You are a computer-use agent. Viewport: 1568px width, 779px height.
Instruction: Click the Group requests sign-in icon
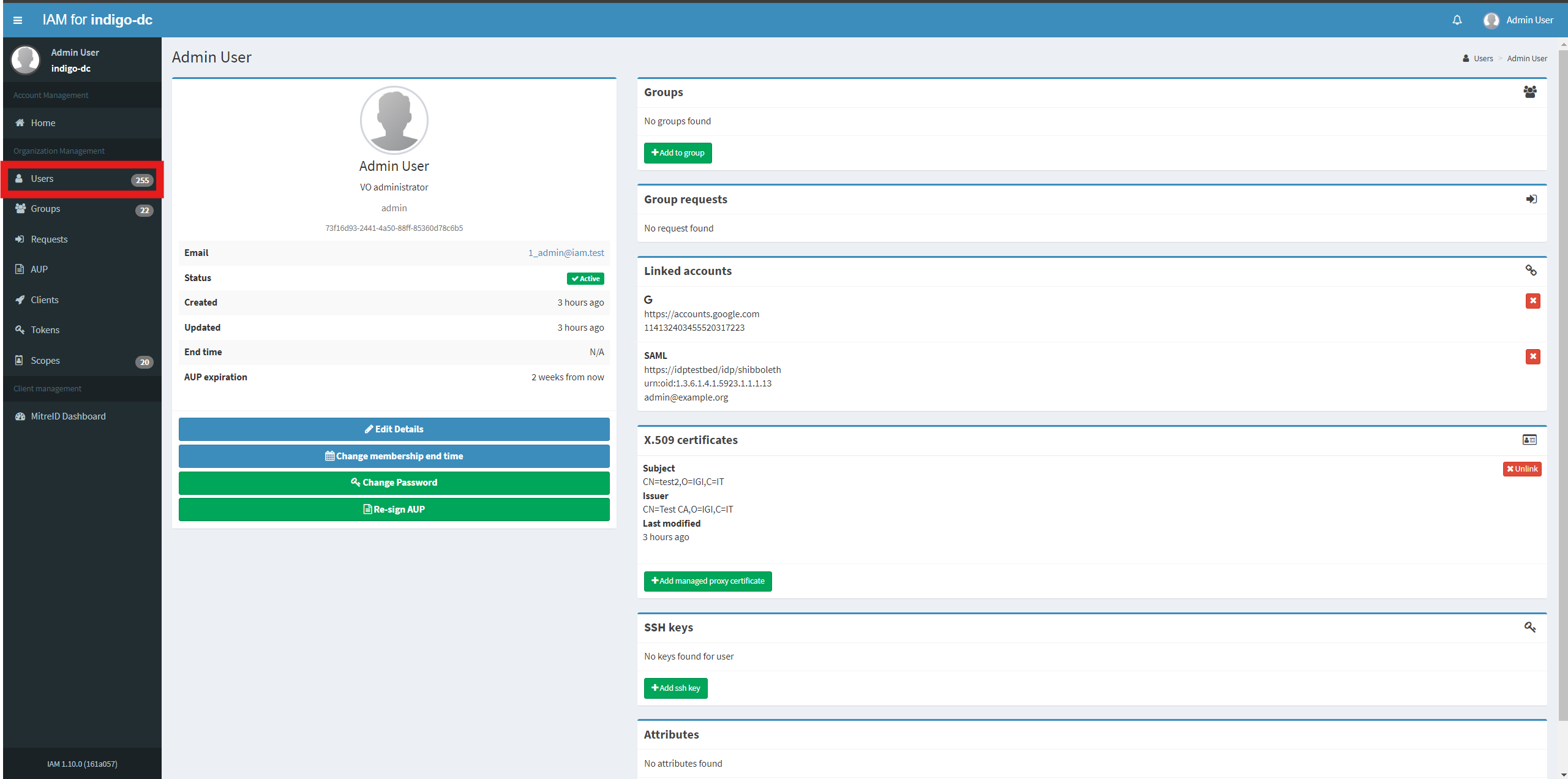pos(1531,199)
